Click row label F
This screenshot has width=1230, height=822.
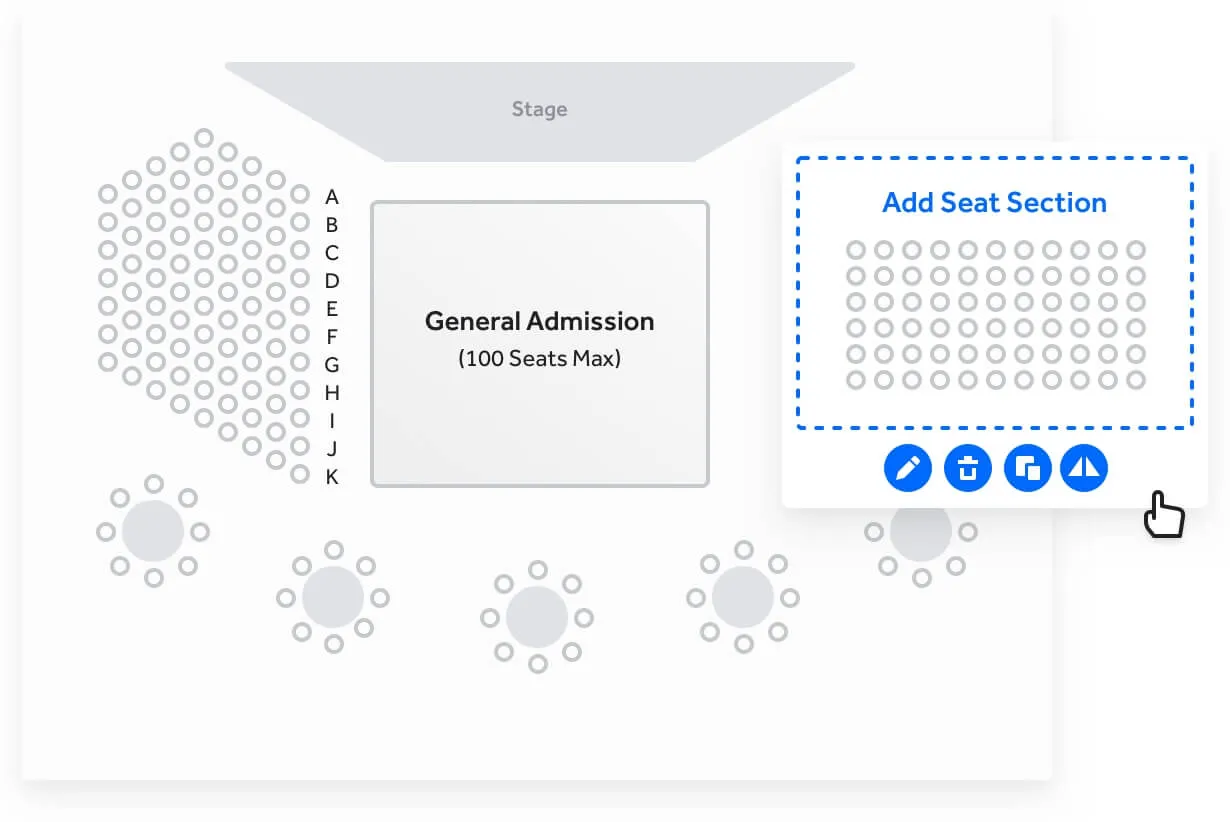[332, 338]
